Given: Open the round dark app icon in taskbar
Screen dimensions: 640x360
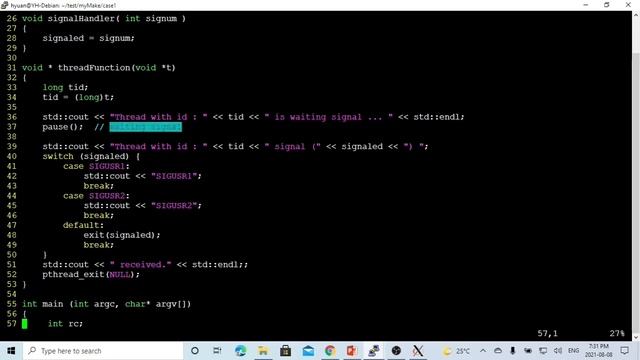Looking at the screenshot, I should (396, 351).
